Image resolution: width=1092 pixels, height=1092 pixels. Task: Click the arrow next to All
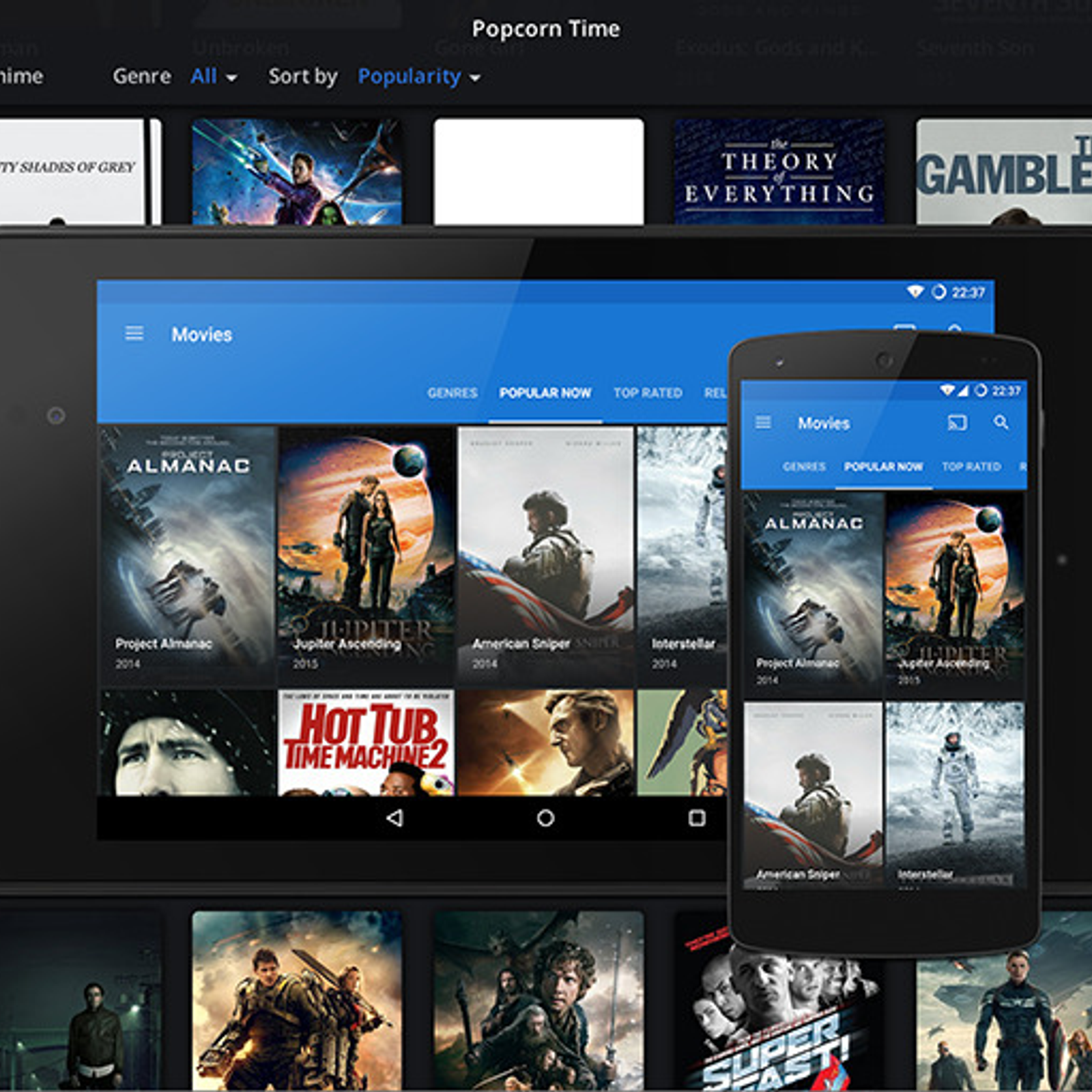pyautogui.click(x=231, y=78)
